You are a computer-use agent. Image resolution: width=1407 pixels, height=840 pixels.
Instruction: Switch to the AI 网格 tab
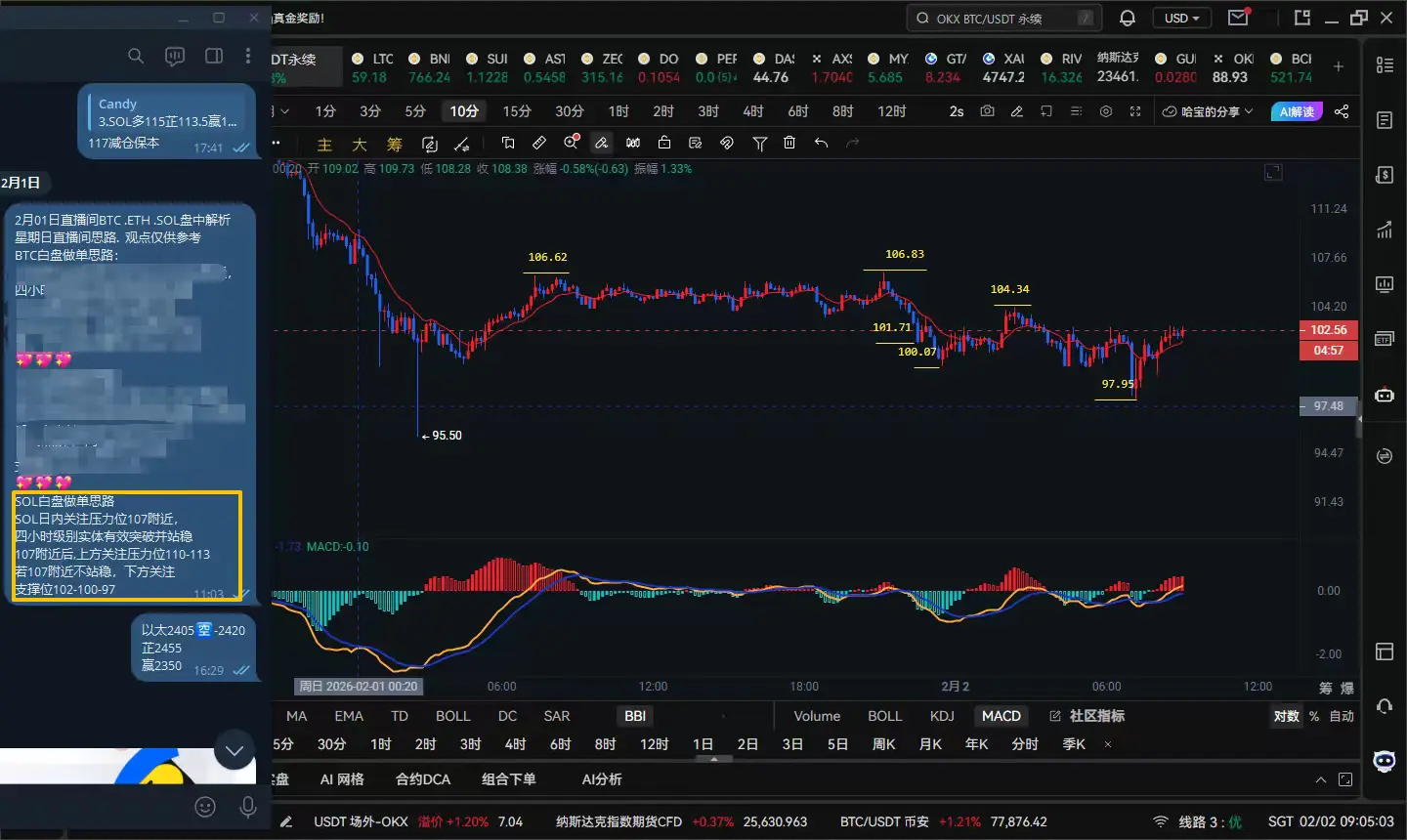(x=342, y=779)
